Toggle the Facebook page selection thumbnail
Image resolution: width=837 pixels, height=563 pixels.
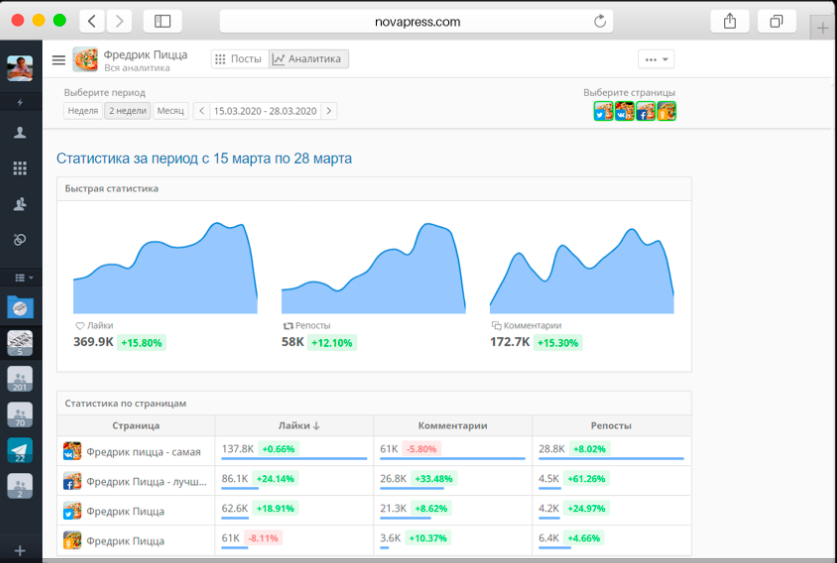coord(645,111)
